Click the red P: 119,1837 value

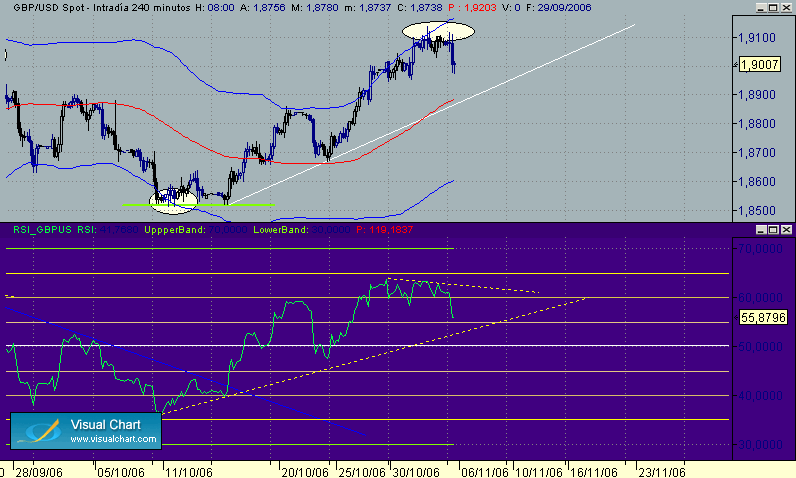(x=385, y=230)
